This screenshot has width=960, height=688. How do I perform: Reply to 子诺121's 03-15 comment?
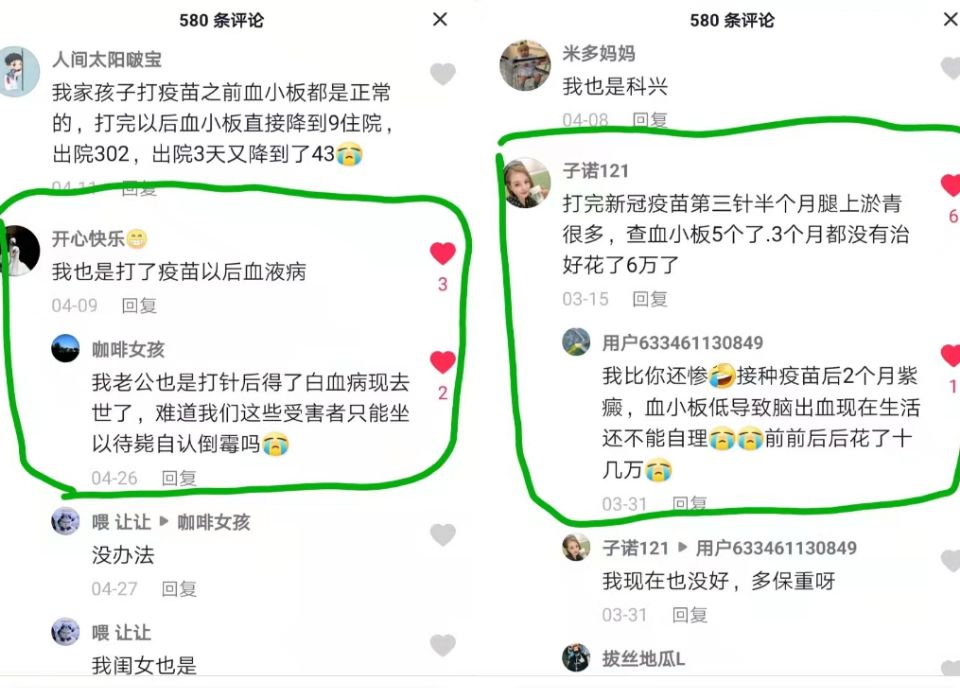click(x=650, y=299)
